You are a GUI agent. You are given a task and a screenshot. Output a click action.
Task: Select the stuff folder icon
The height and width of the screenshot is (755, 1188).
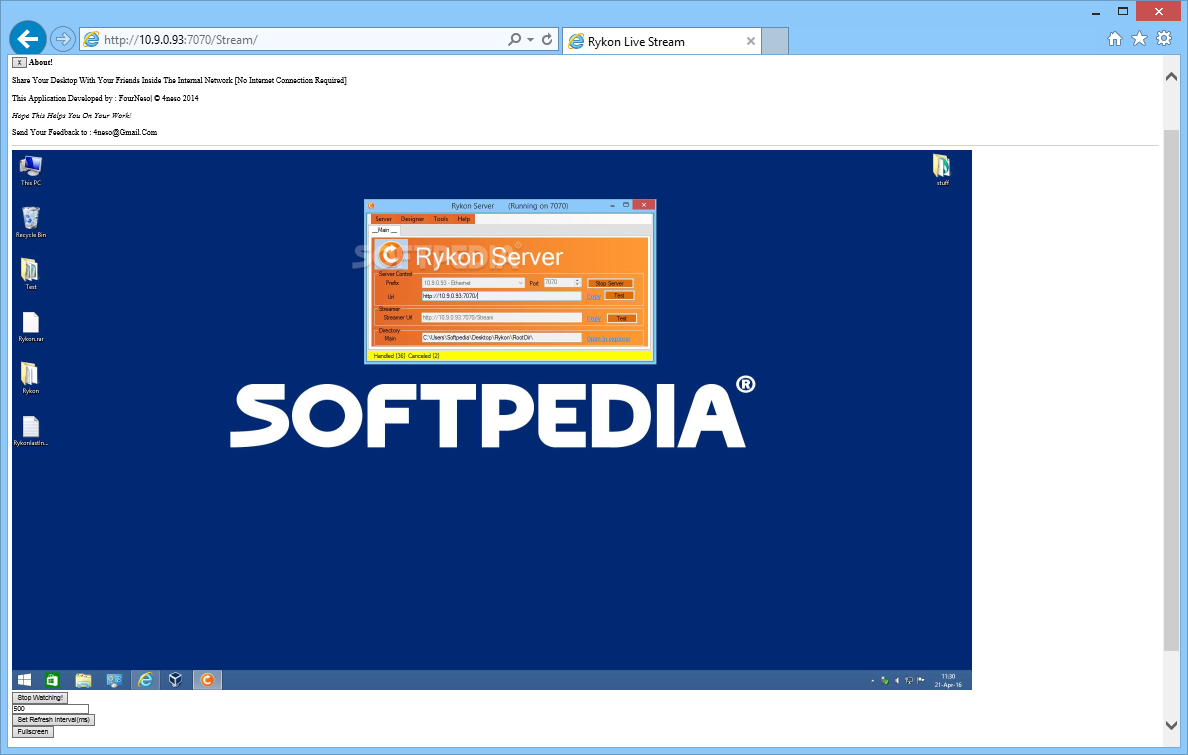tap(942, 170)
